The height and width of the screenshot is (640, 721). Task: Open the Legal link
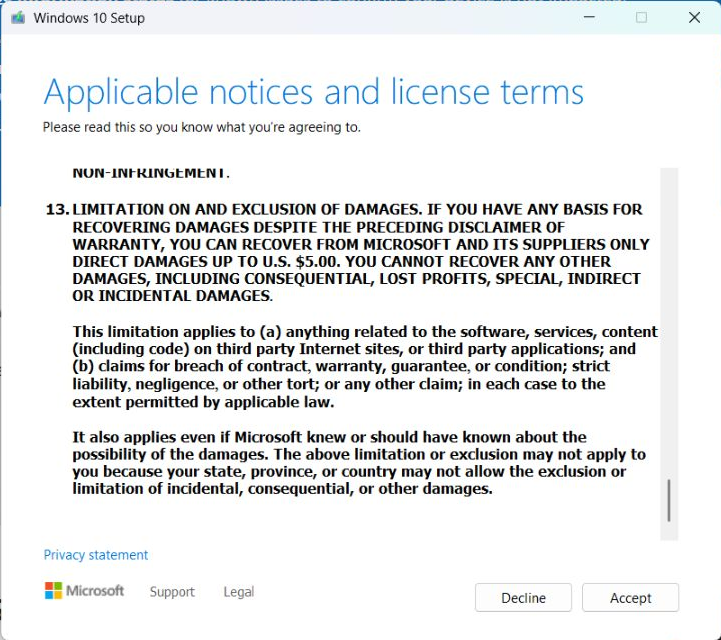[x=239, y=592]
